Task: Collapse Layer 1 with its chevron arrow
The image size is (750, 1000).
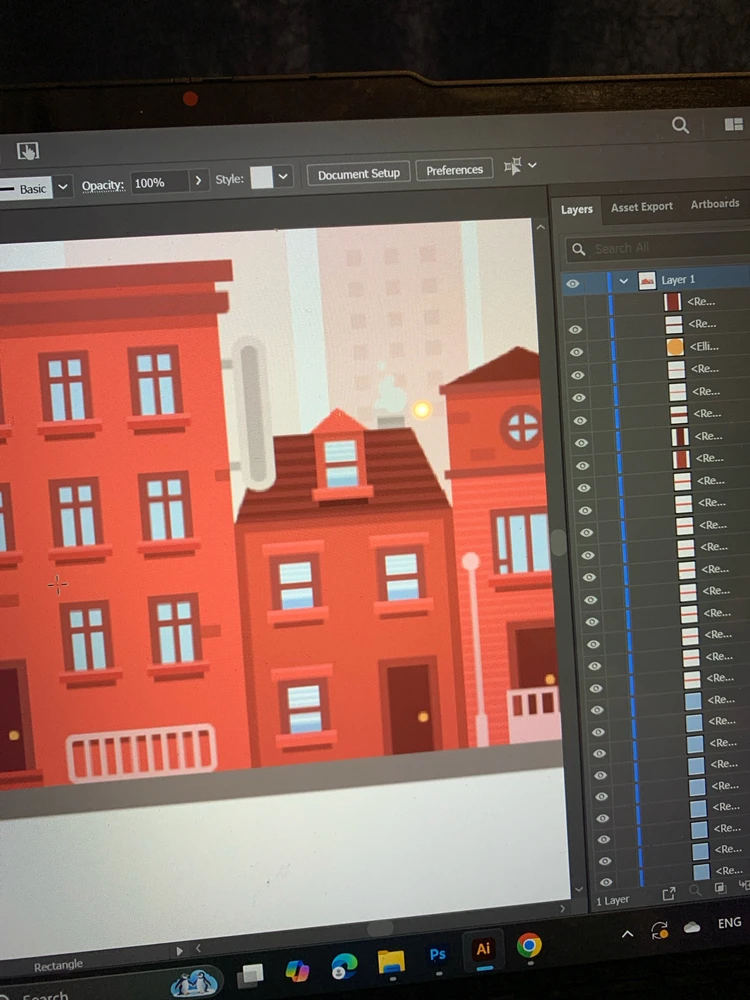Action: [623, 282]
